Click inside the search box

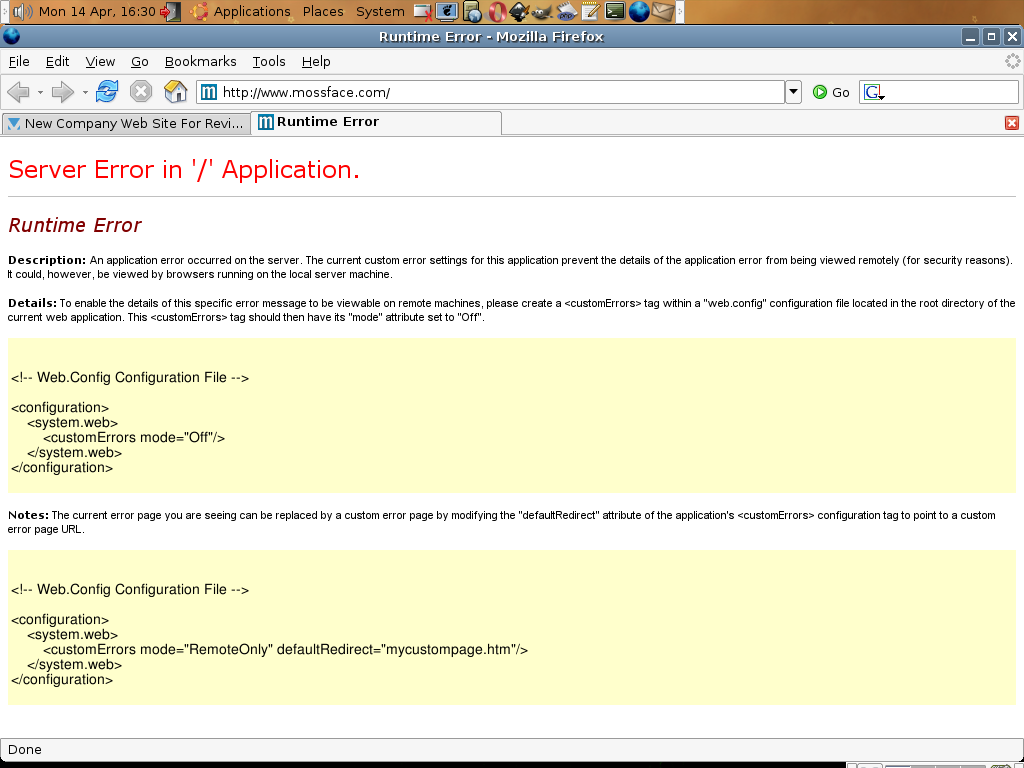952,92
